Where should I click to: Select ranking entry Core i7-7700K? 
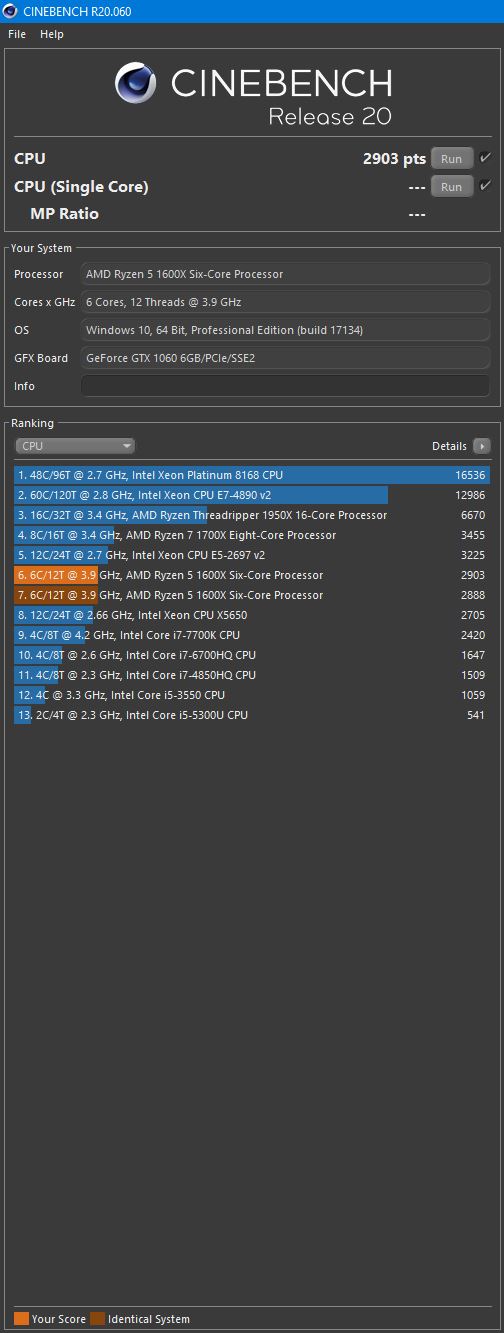coord(252,635)
